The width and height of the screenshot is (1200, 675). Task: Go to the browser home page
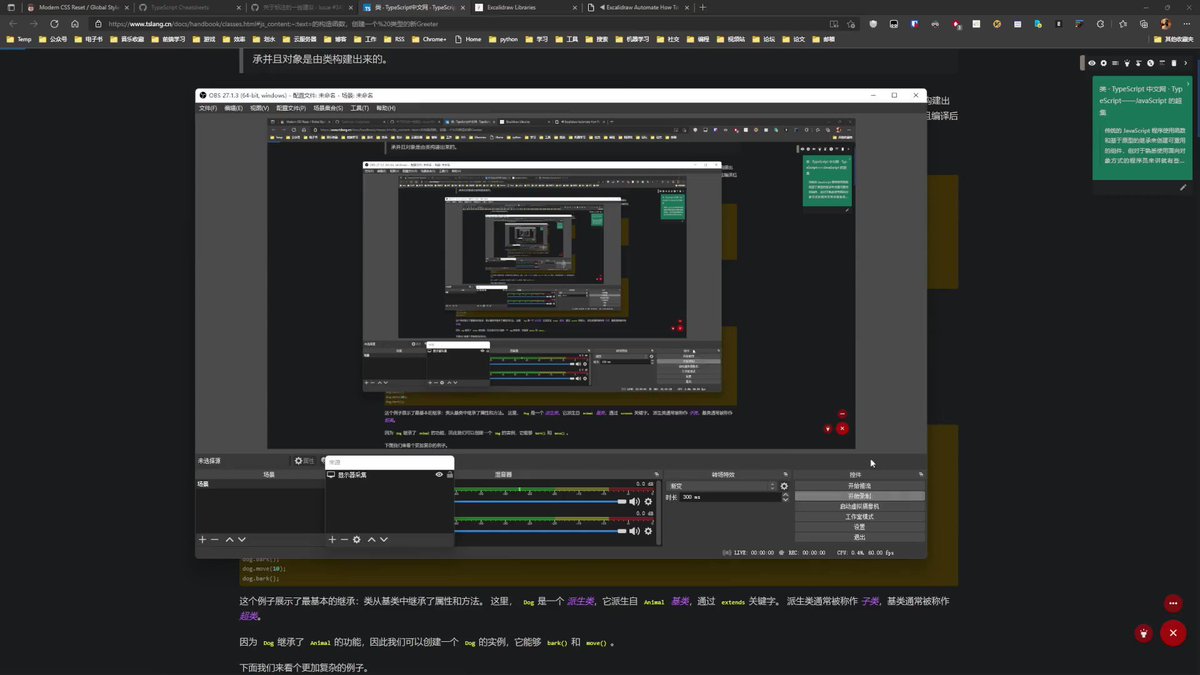(x=74, y=23)
